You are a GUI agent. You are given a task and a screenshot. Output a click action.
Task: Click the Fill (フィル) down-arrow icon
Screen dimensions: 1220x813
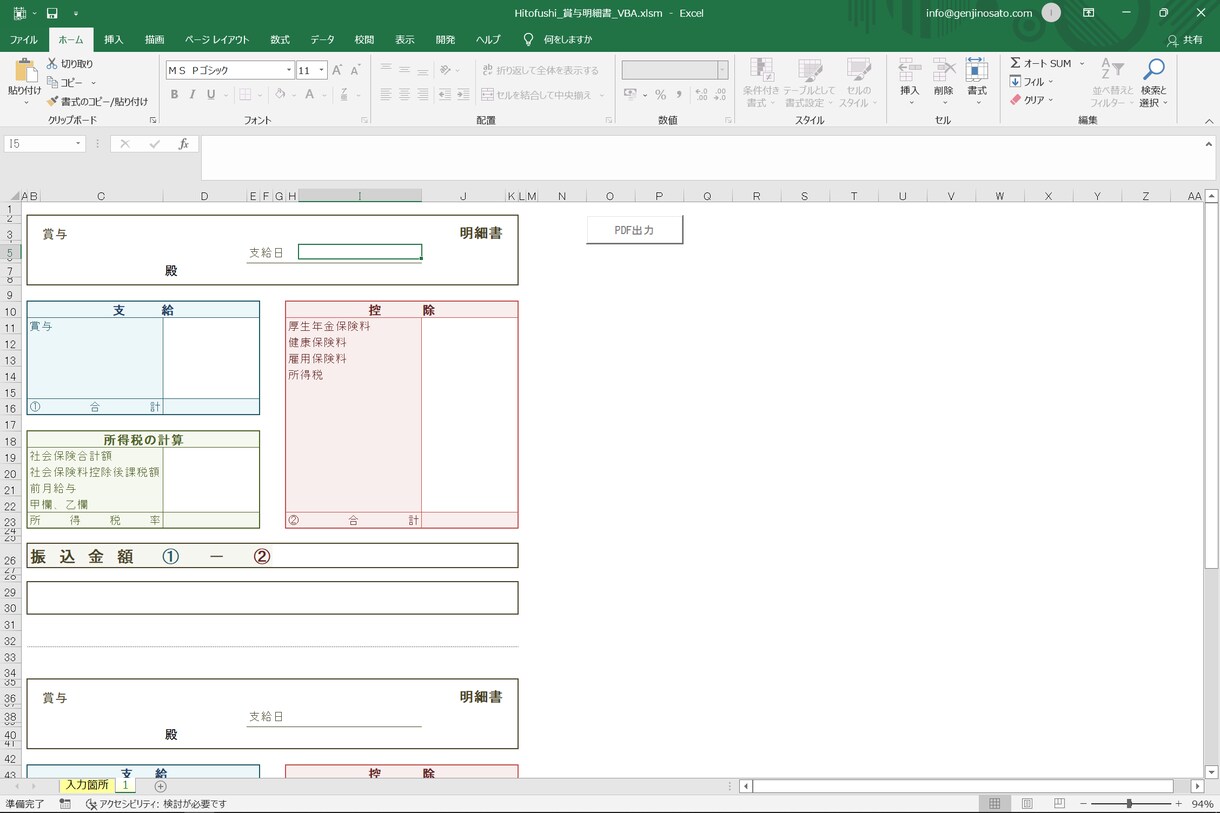pyautogui.click(x=1015, y=82)
